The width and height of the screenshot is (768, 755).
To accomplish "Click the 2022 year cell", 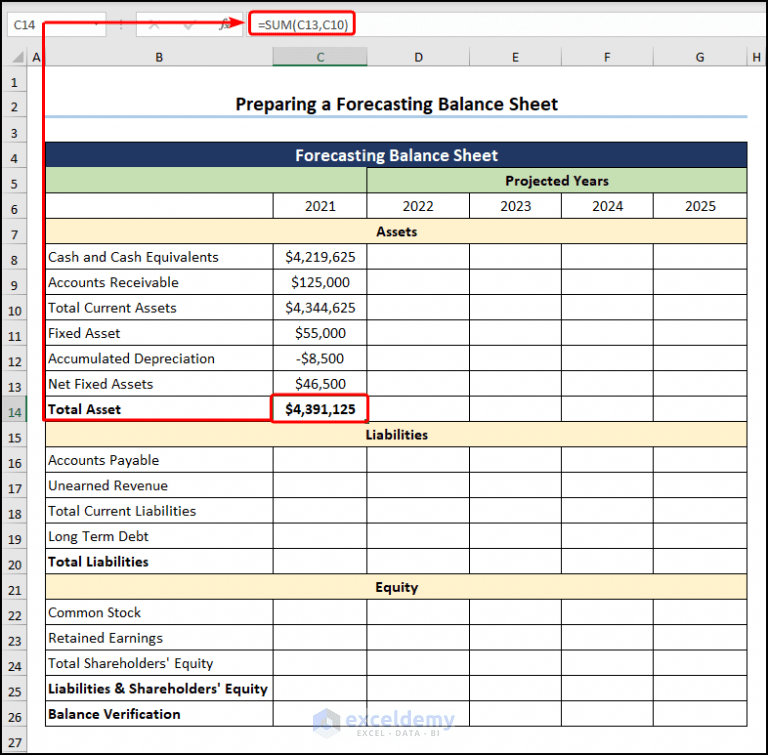I will 418,206.
